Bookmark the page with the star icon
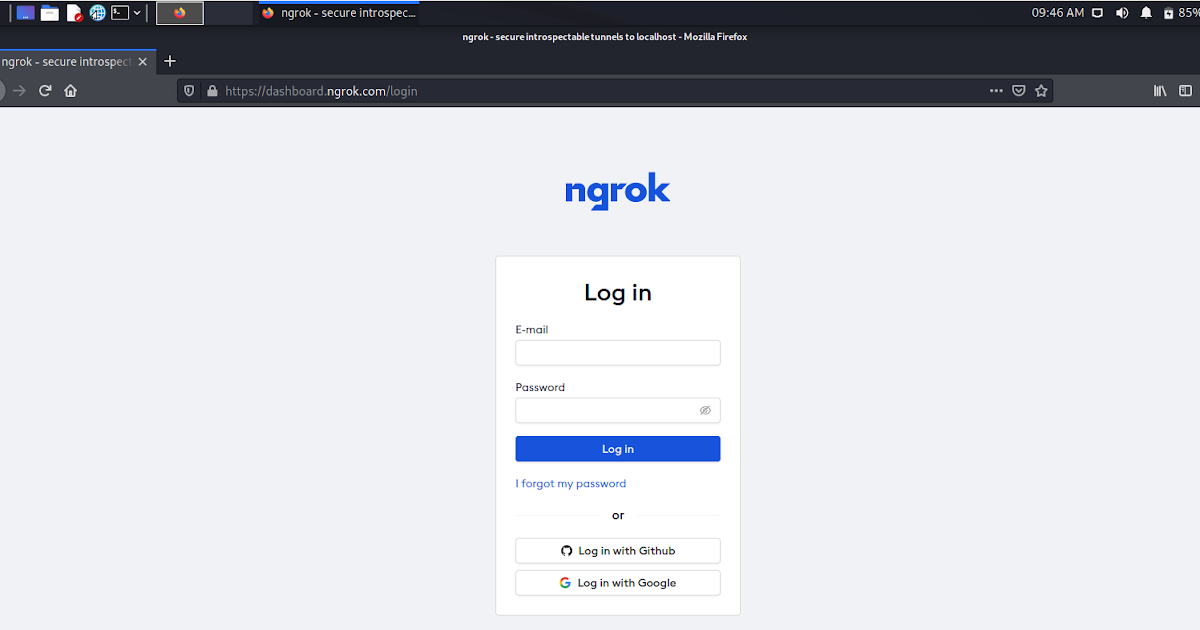The height and width of the screenshot is (630, 1200). 1041,90
